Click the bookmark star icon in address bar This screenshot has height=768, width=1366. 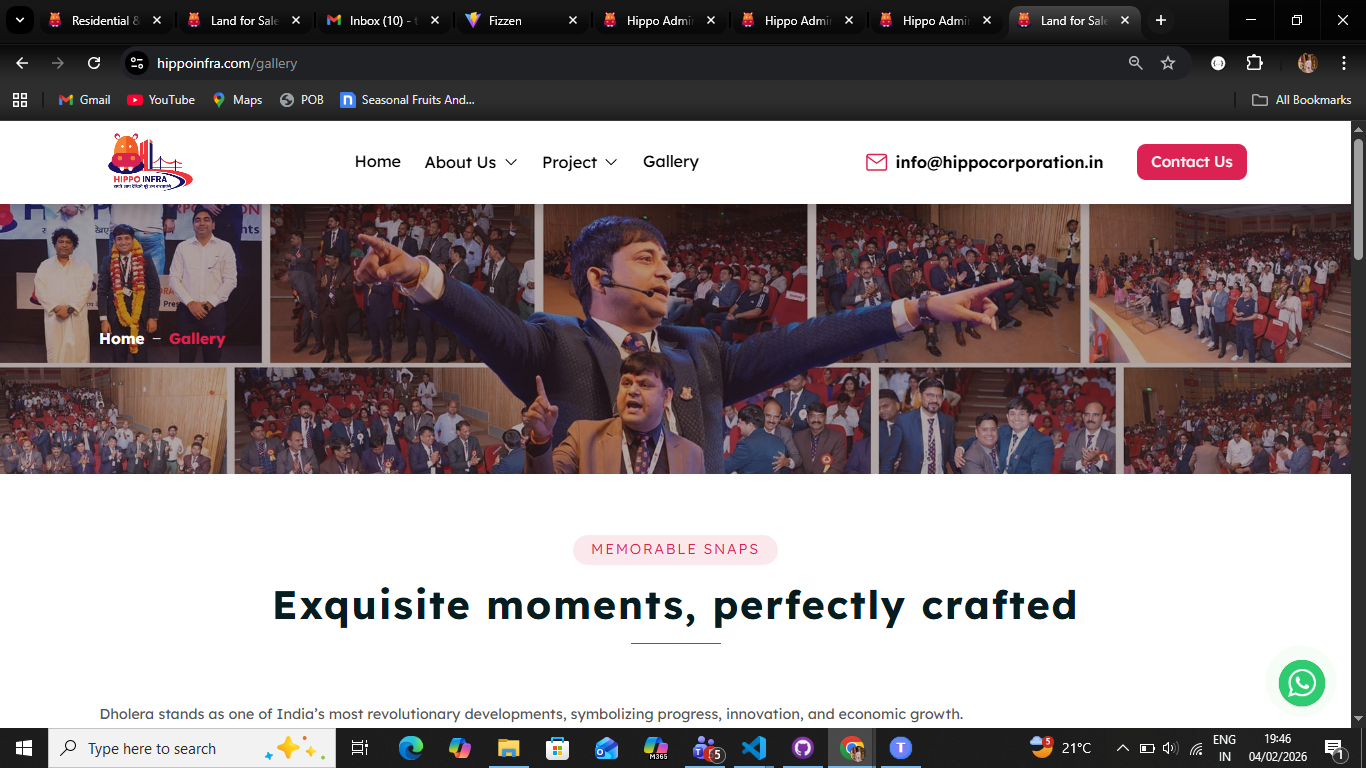pyautogui.click(x=1167, y=63)
